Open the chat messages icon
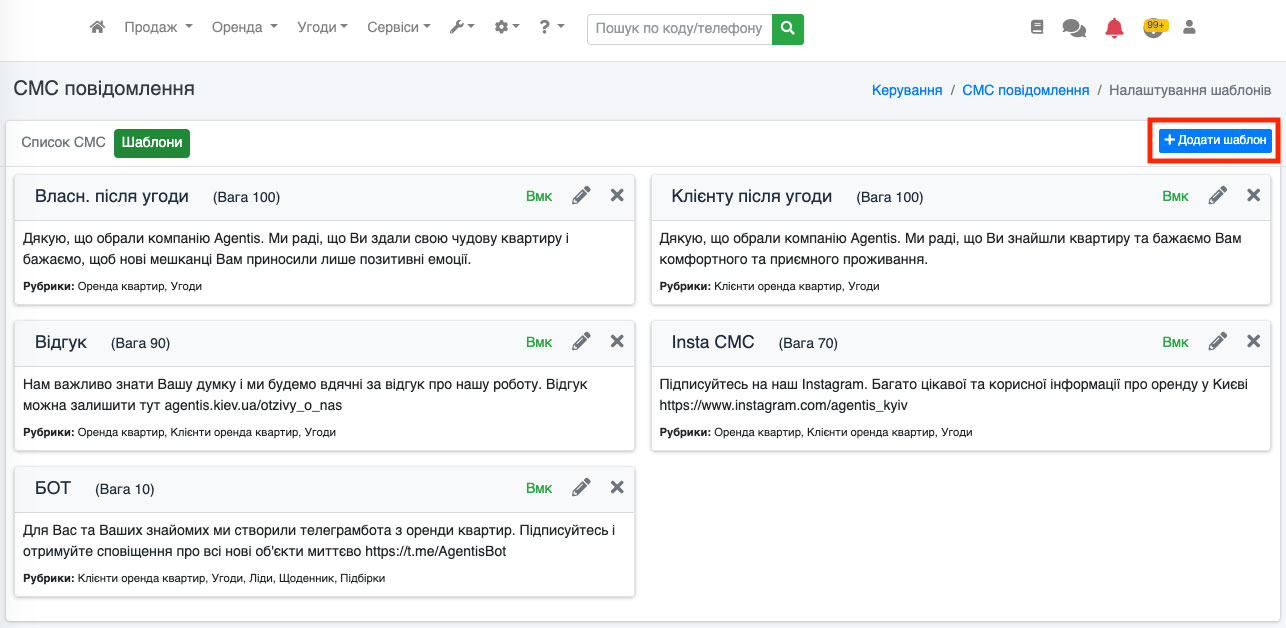This screenshot has width=1286, height=628. coord(1074,28)
